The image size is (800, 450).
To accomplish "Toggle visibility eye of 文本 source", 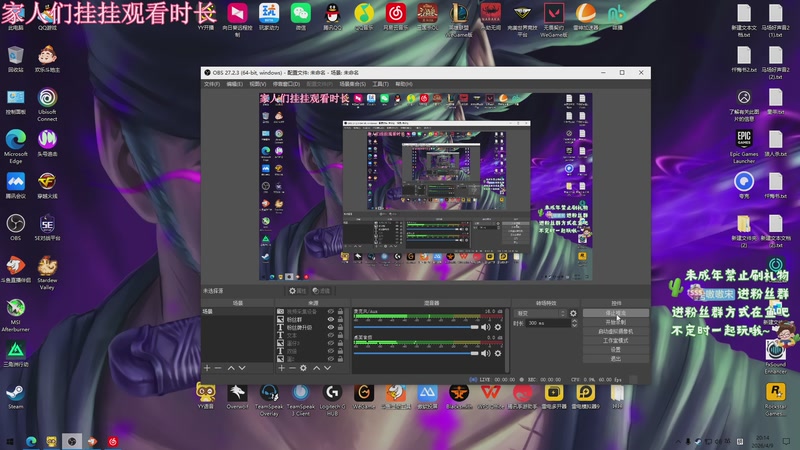I will coord(331,335).
